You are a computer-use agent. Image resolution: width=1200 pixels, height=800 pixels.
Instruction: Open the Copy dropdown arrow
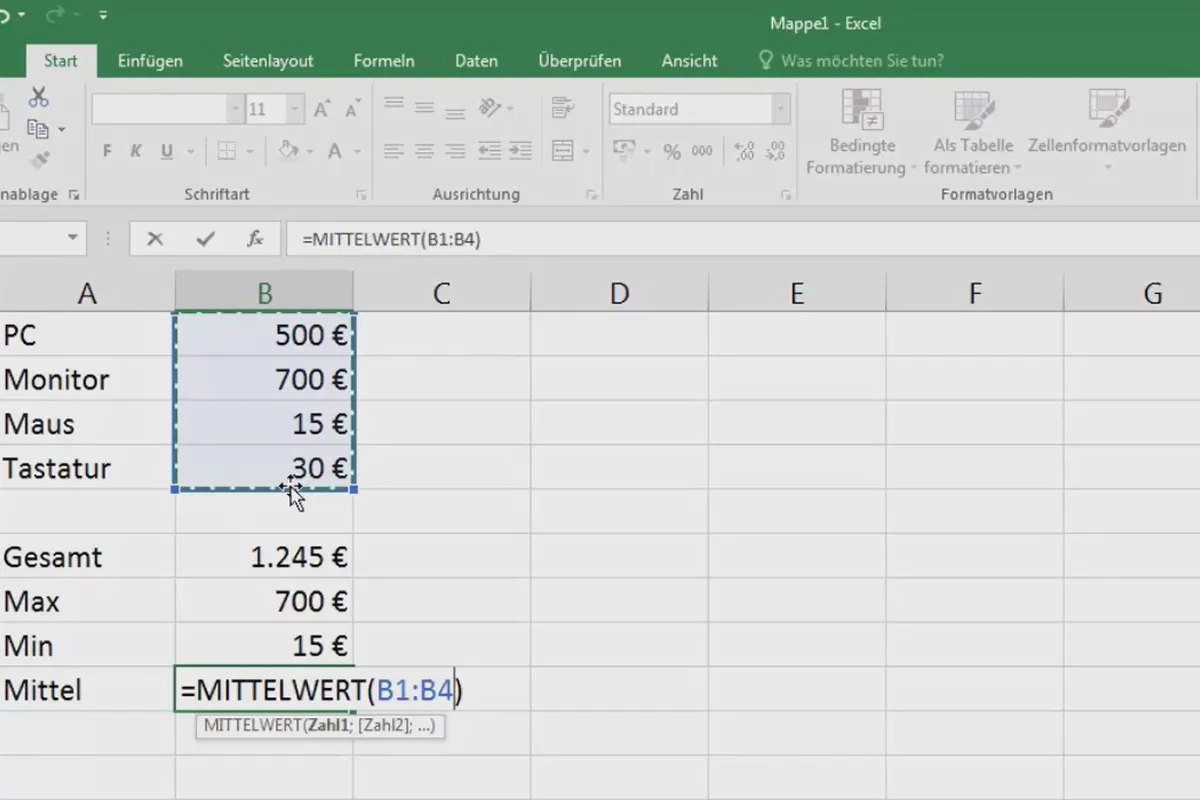62,130
